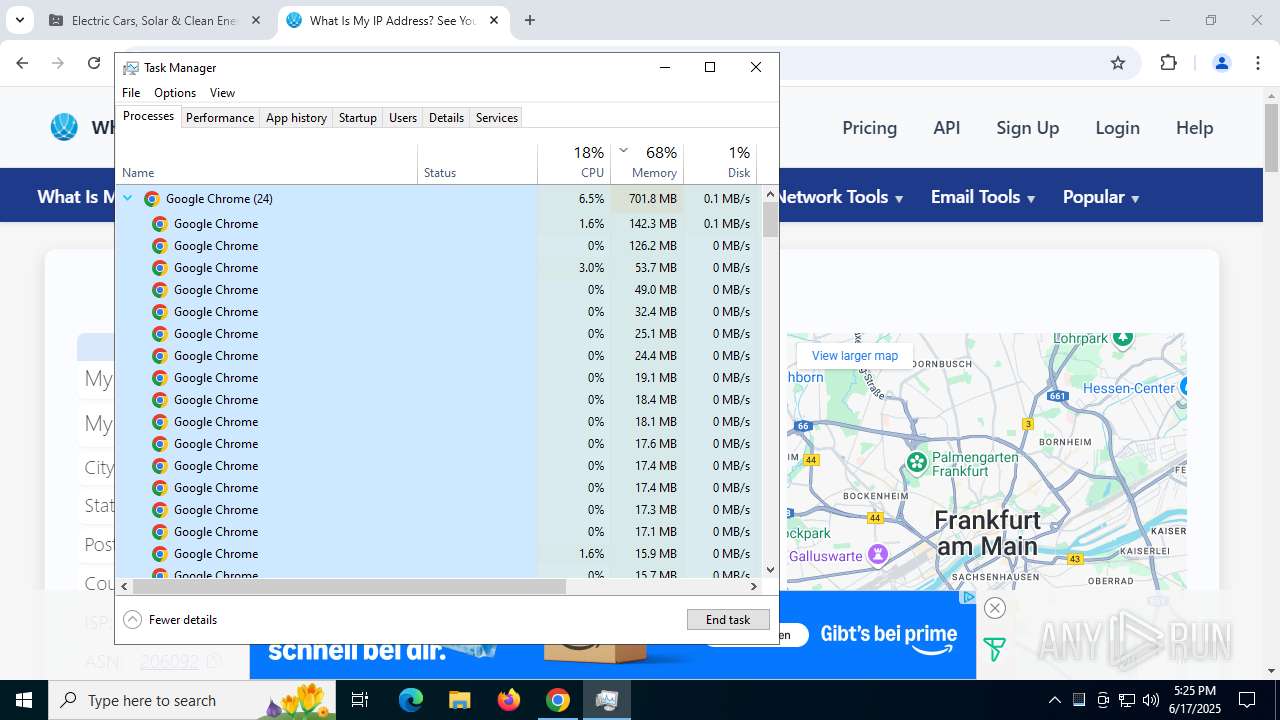Expand the Popular dropdown menu
Screen dimensions: 1280x720
(1101, 197)
